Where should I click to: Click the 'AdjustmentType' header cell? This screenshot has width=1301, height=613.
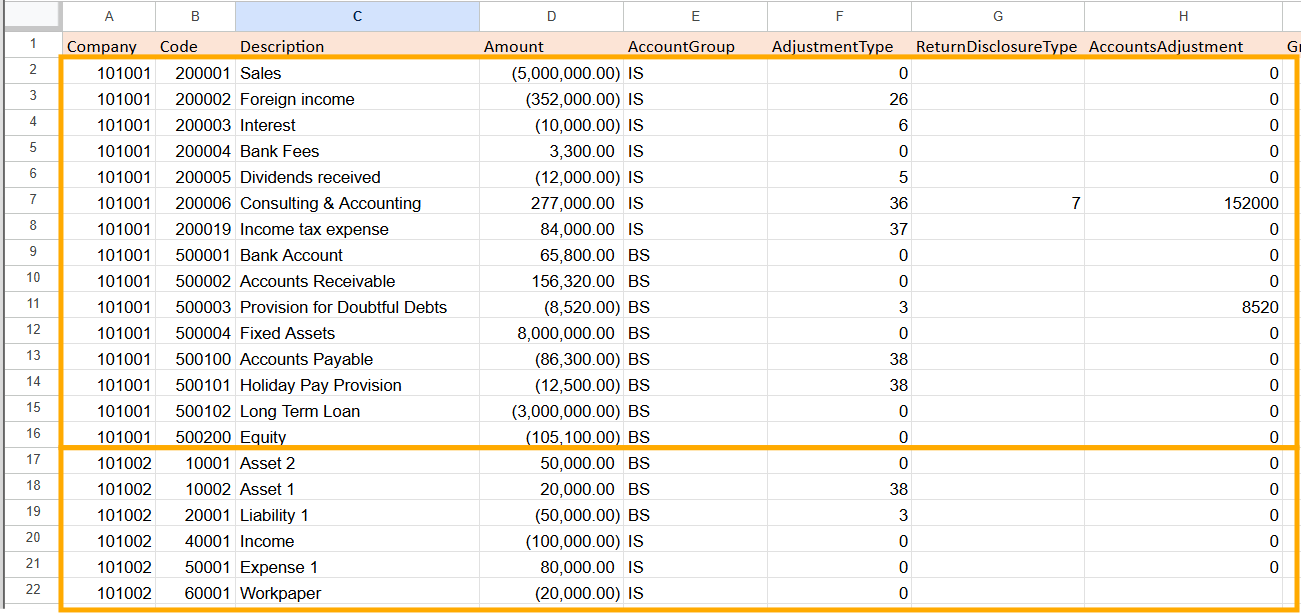point(840,46)
